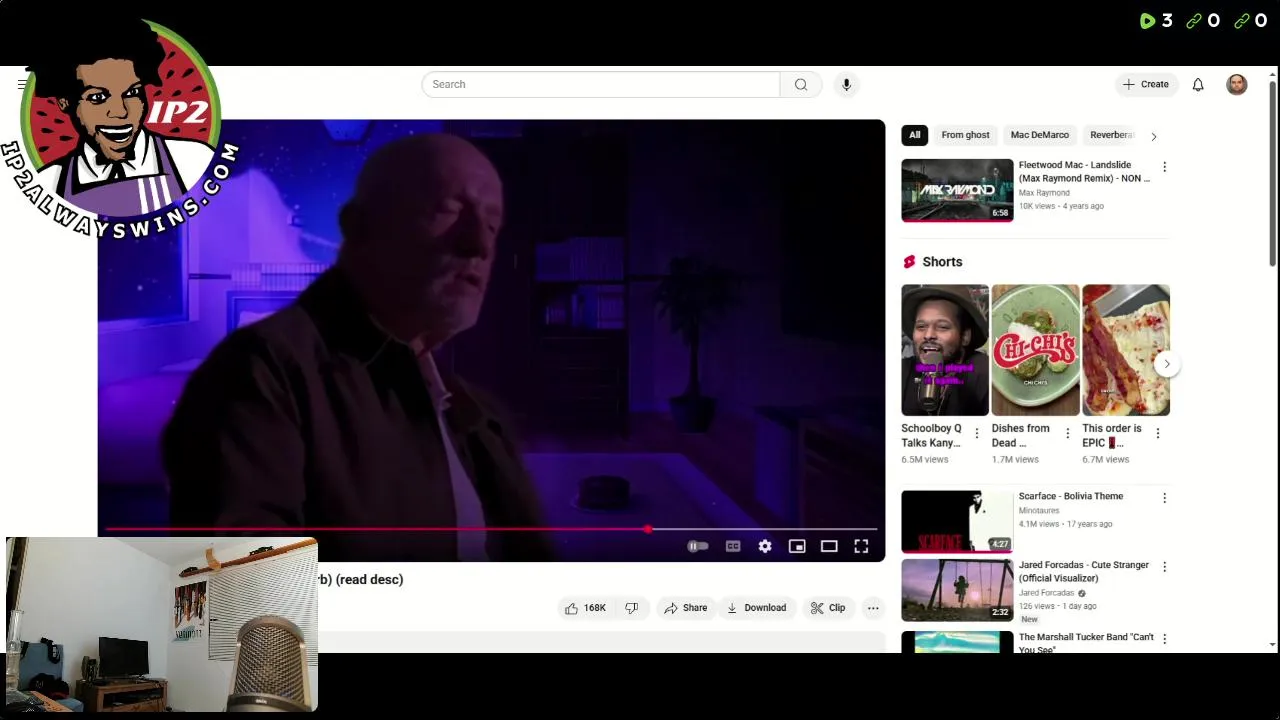Open the Schoolboy Q Talks Kanye short
Image resolution: width=1280 pixels, height=720 pixels.
click(x=944, y=350)
